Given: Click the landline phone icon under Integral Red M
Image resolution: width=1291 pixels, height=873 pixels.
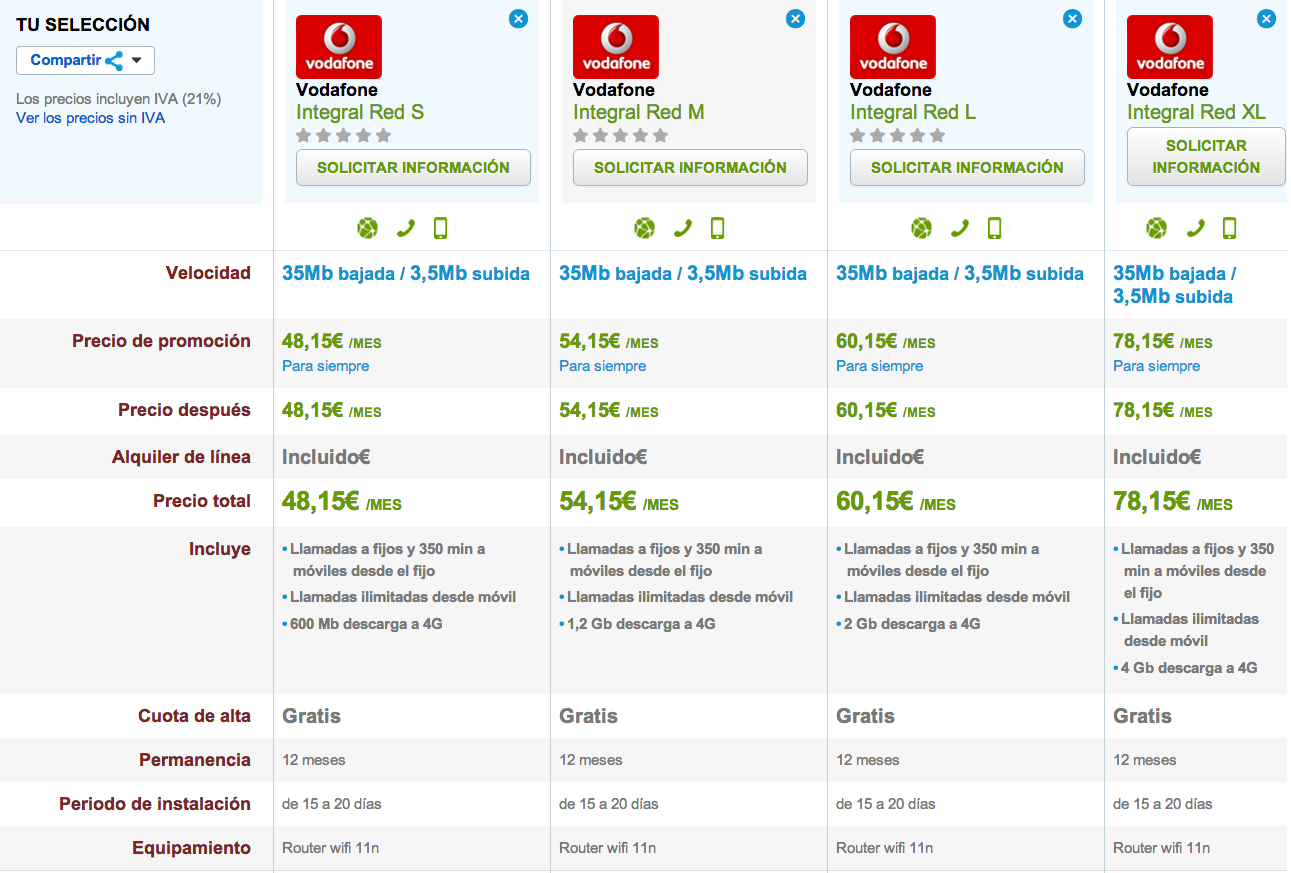Looking at the screenshot, I should coord(682,229).
